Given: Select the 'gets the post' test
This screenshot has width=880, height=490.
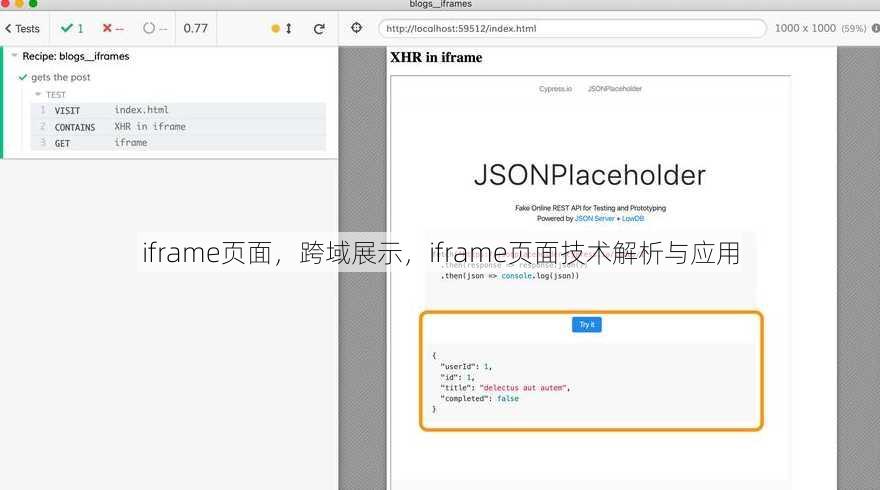Looking at the screenshot, I should [x=61, y=77].
